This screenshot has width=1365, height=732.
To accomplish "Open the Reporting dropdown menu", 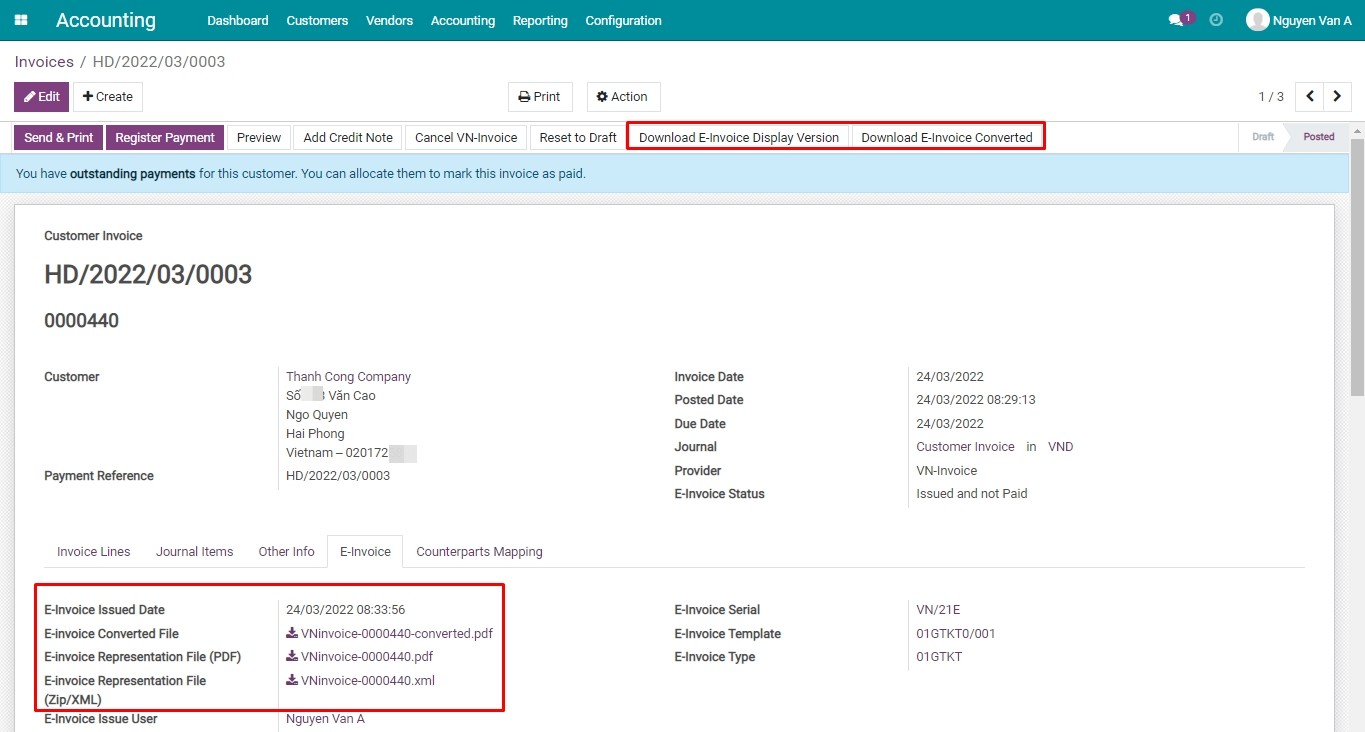I will click(540, 20).
